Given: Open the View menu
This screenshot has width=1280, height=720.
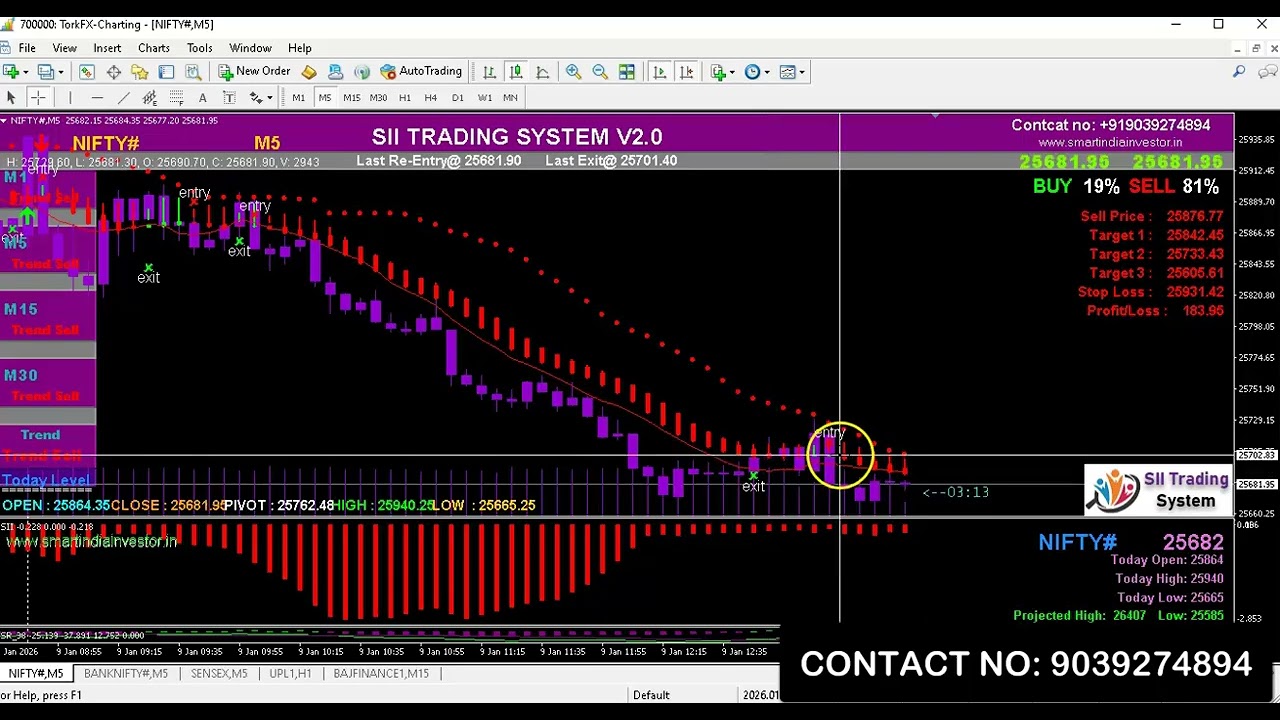Looking at the screenshot, I should pyautogui.click(x=64, y=48).
